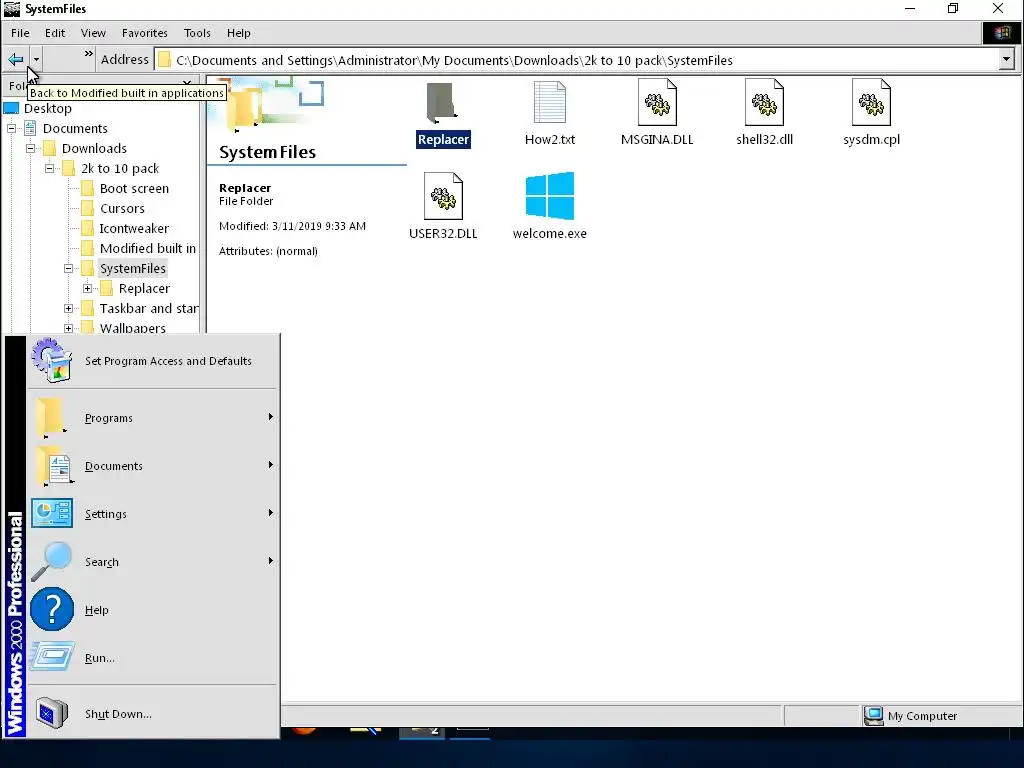
Task: Open Set Program Access and Defaults
Action: pos(153,360)
